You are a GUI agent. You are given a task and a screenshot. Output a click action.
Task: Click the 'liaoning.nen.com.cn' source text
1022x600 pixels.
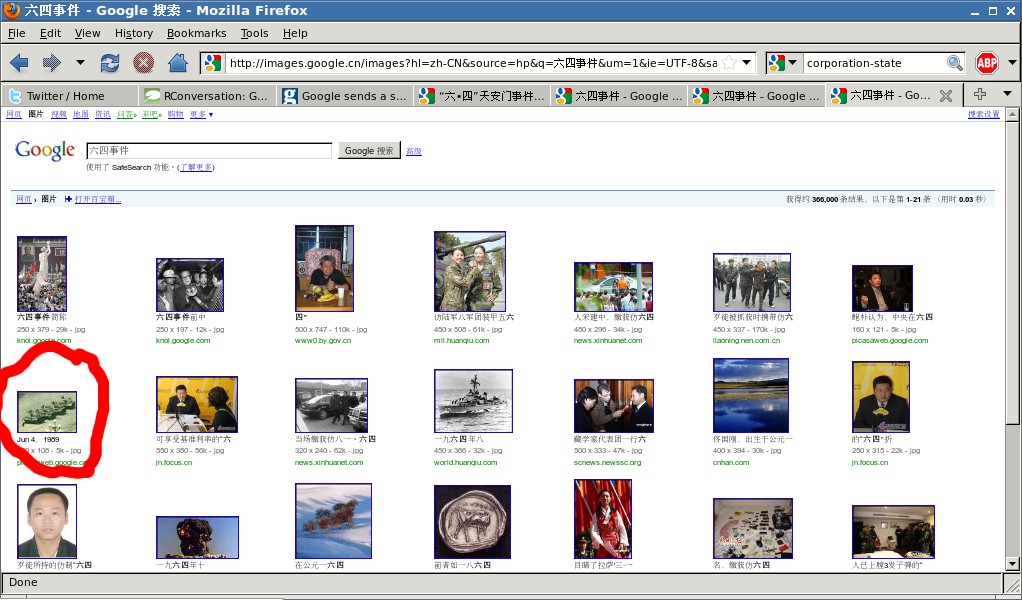click(746, 341)
